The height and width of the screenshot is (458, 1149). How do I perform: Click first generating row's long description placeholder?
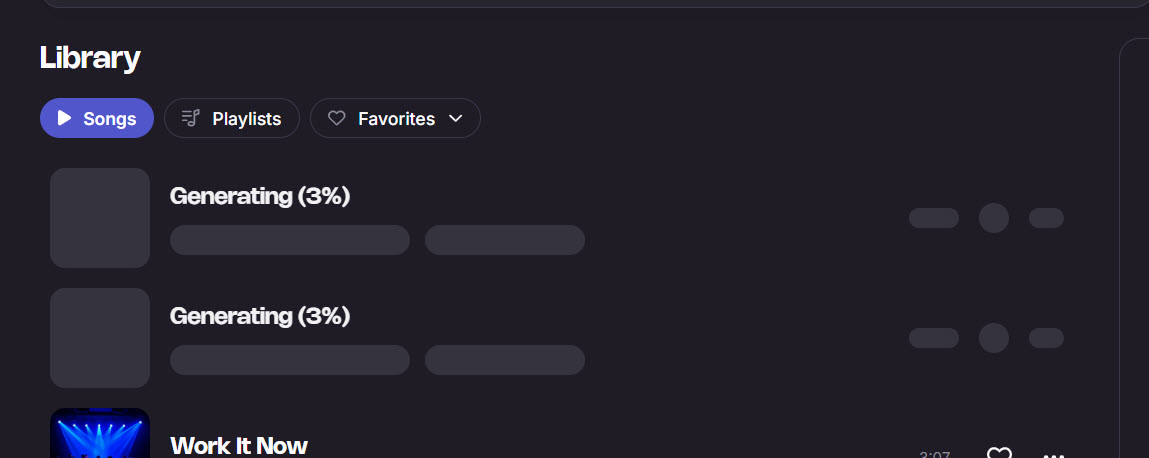coord(290,240)
